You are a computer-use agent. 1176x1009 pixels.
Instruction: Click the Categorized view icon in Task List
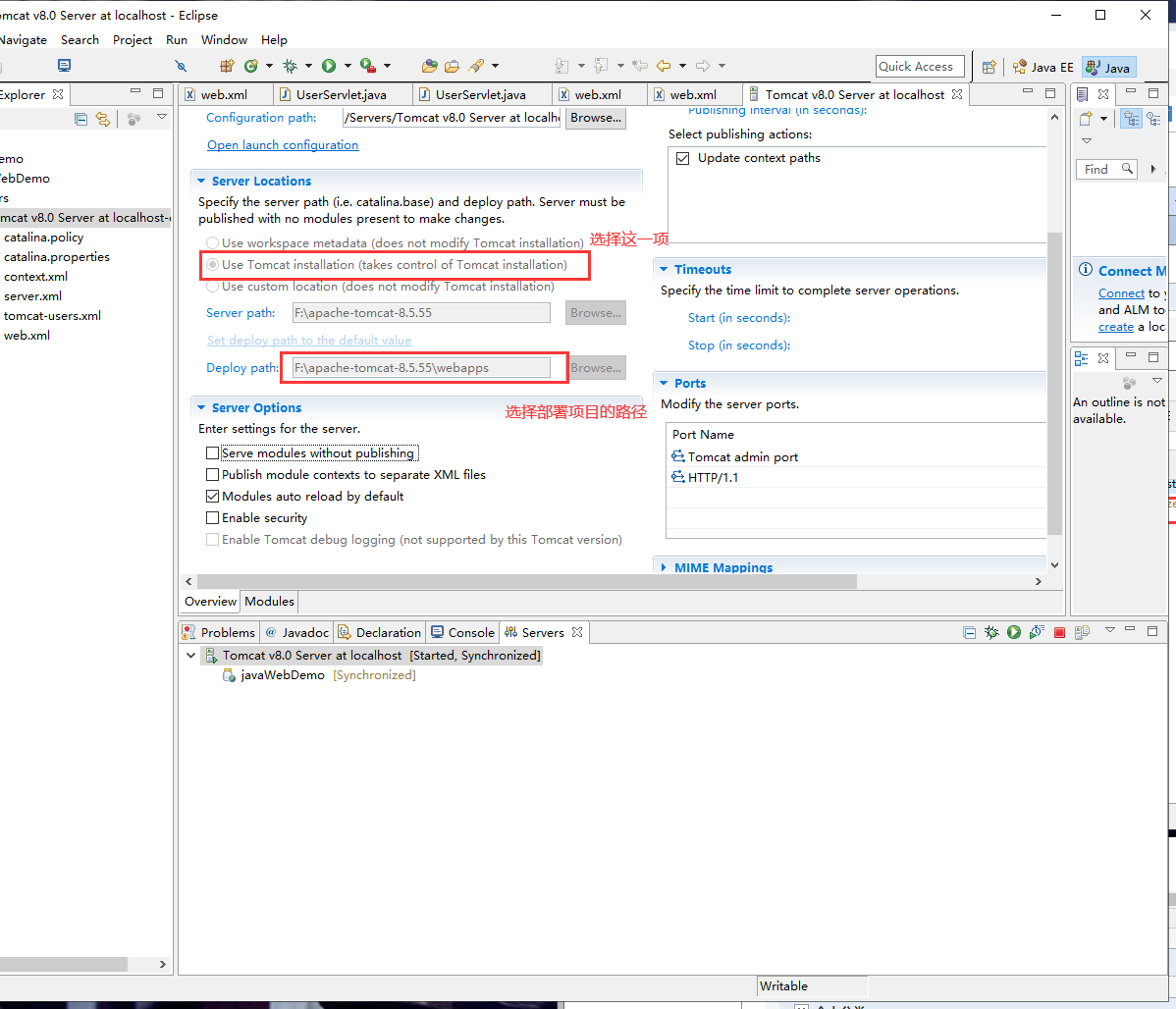pos(1132,119)
